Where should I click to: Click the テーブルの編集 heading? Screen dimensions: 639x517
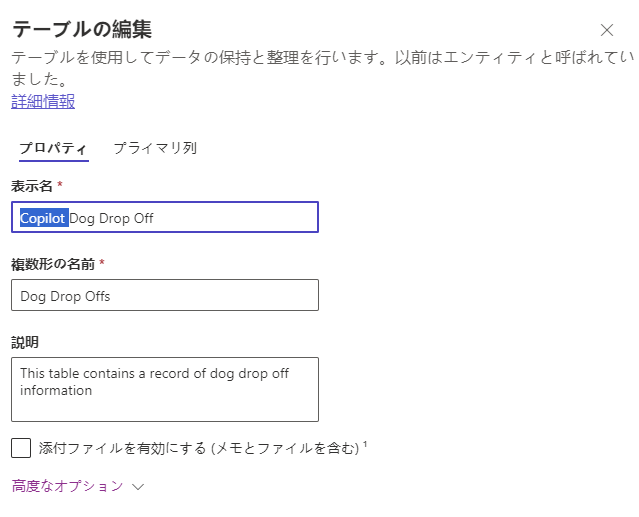(x=82, y=29)
